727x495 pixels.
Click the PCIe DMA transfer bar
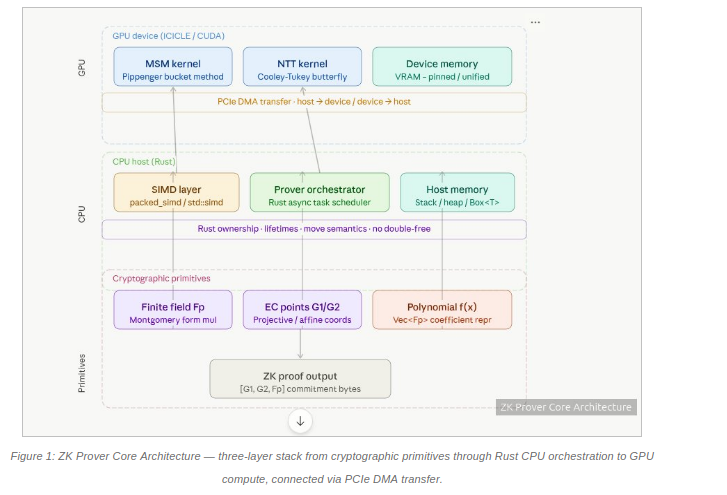[314, 102]
